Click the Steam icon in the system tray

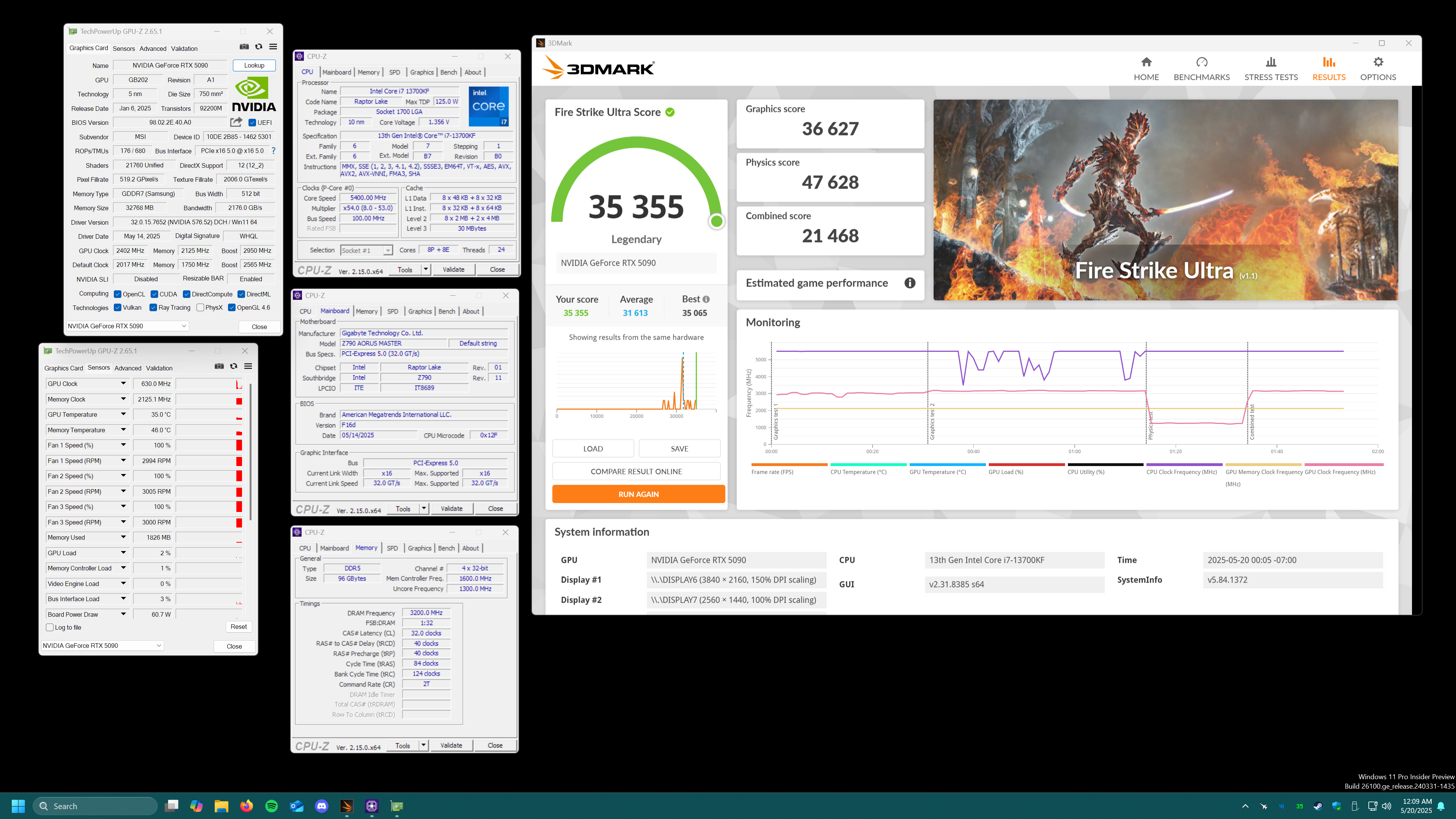pos(1318,806)
